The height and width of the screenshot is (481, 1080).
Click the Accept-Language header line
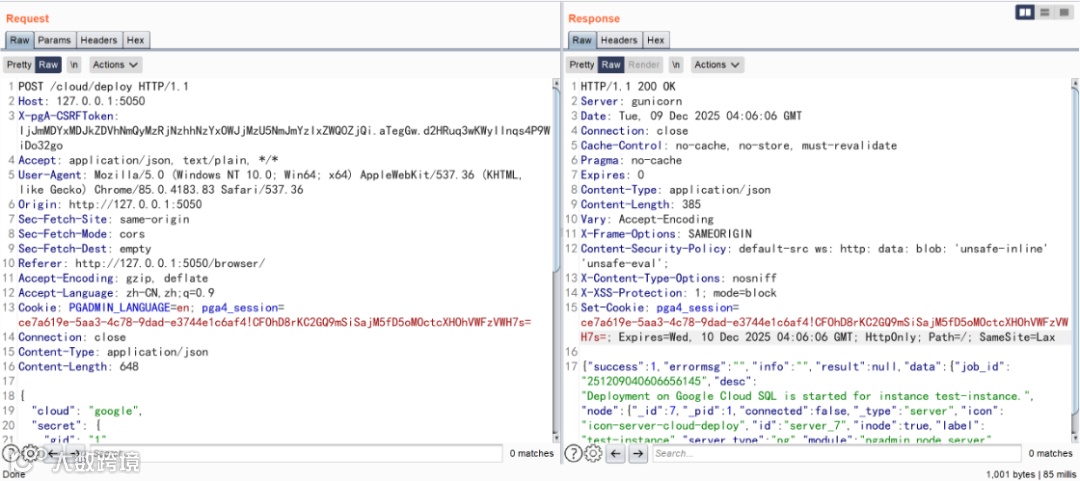click(116, 293)
